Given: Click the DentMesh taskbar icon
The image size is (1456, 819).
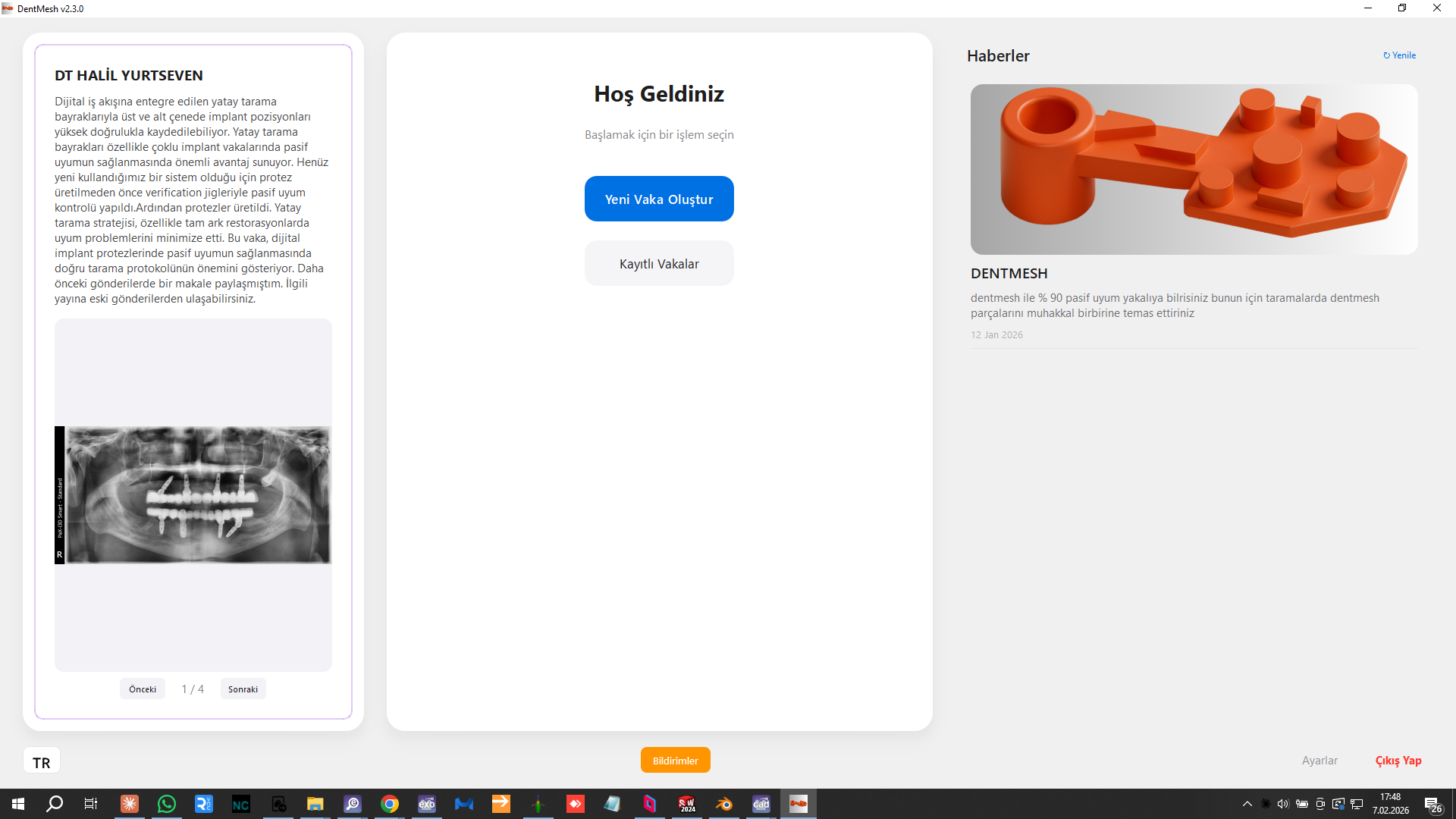Looking at the screenshot, I should click(x=798, y=804).
